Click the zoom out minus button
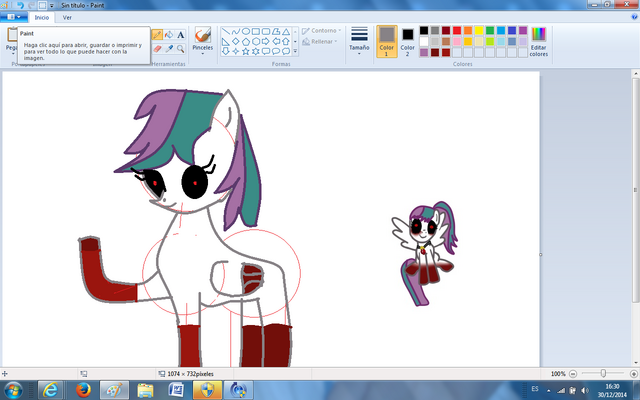The height and width of the screenshot is (400, 640). (573, 374)
